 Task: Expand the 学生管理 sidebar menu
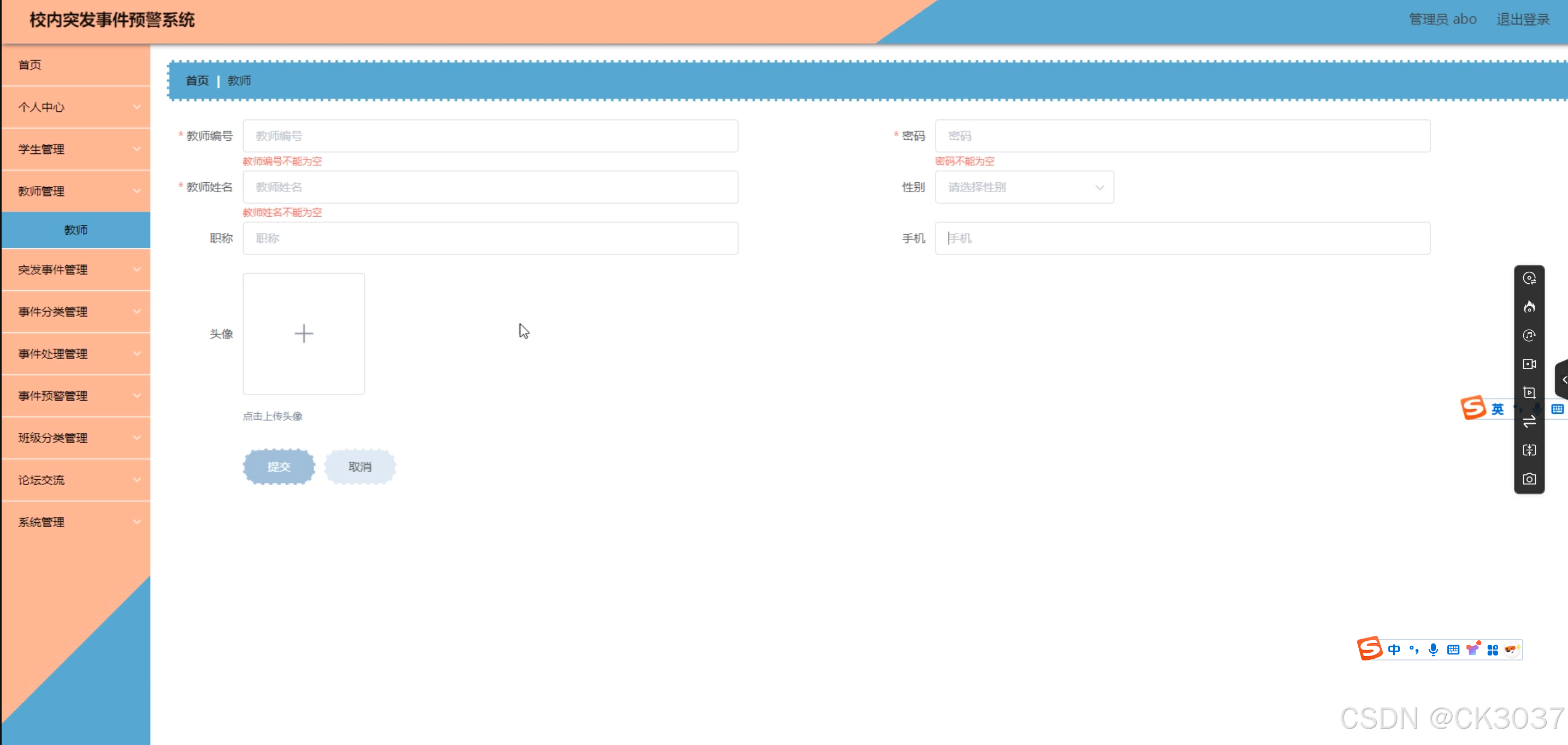[76, 149]
